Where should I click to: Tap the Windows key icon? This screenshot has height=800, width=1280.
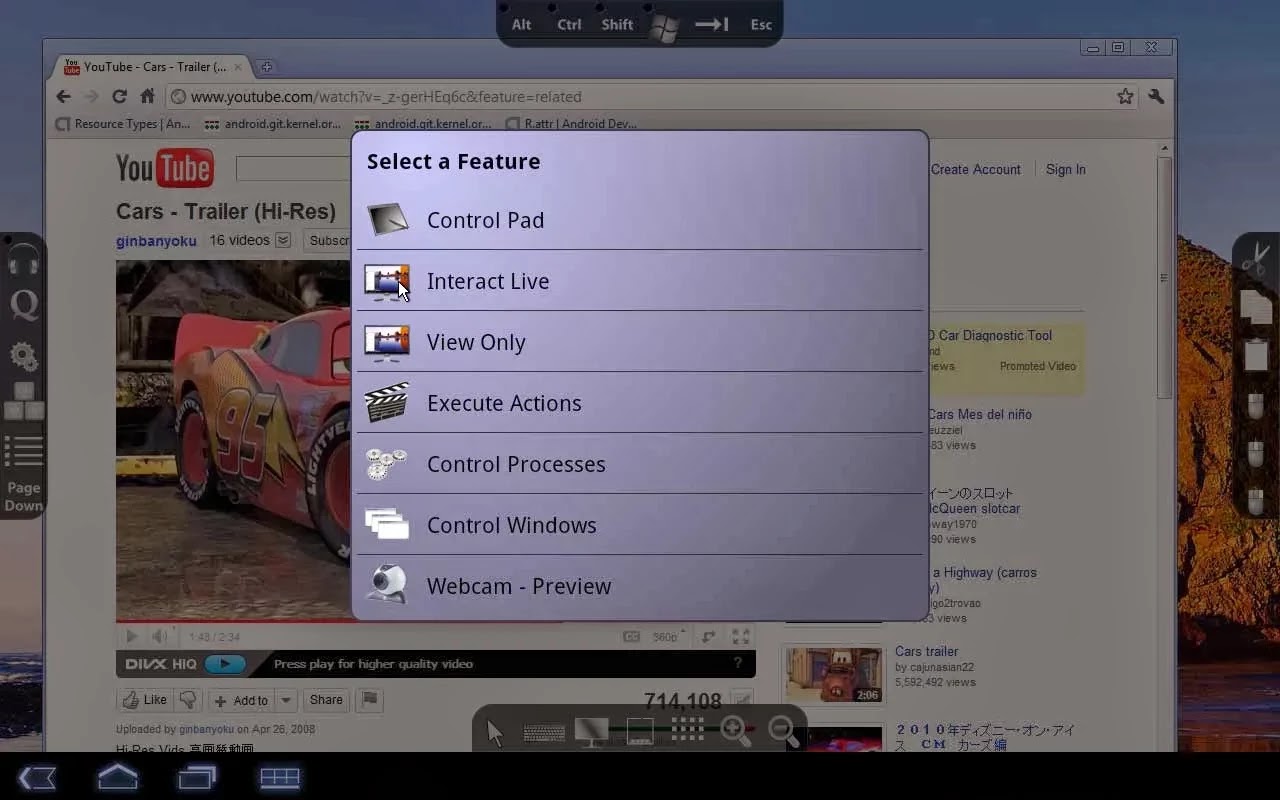tap(663, 26)
